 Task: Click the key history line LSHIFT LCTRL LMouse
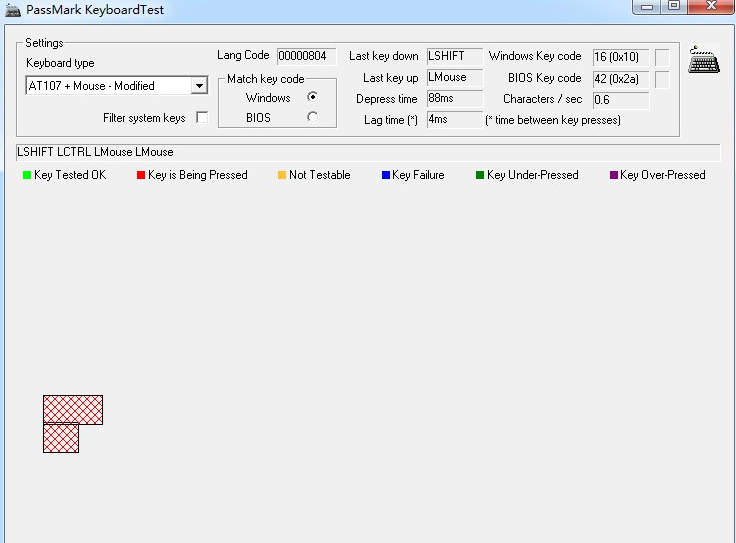(x=368, y=152)
